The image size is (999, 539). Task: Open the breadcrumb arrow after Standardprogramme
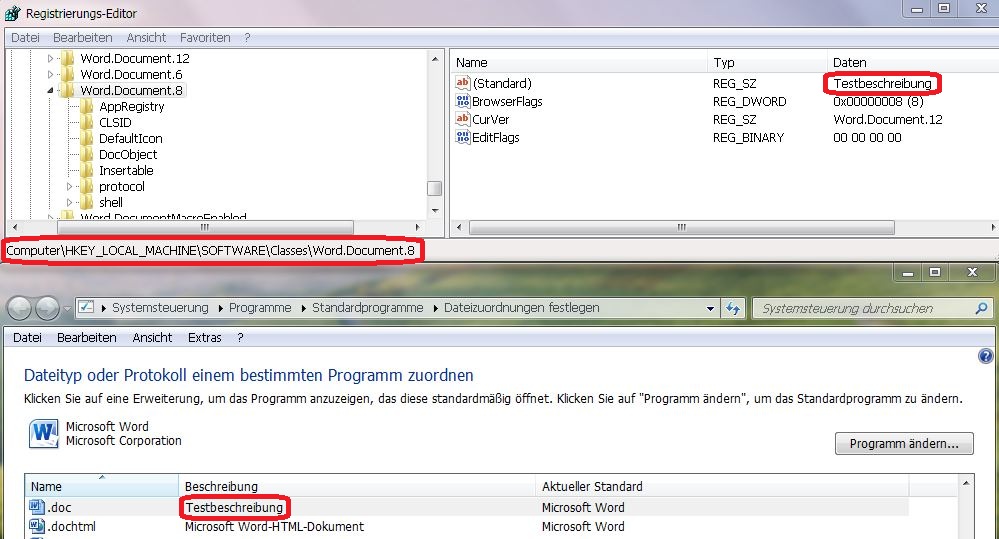point(436,308)
